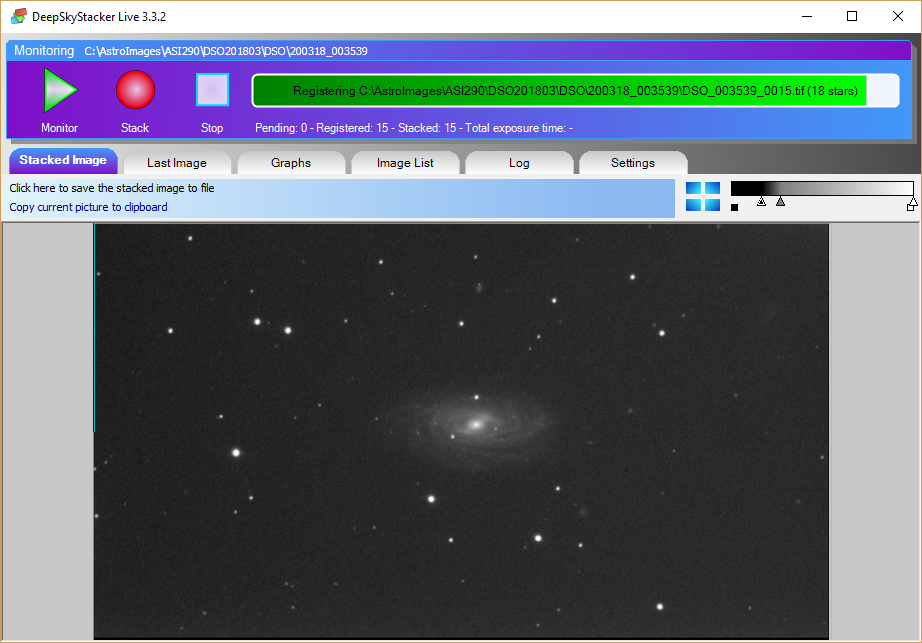Open the Last Image tab
Image resolution: width=922 pixels, height=643 pixels.
[177, 163]
